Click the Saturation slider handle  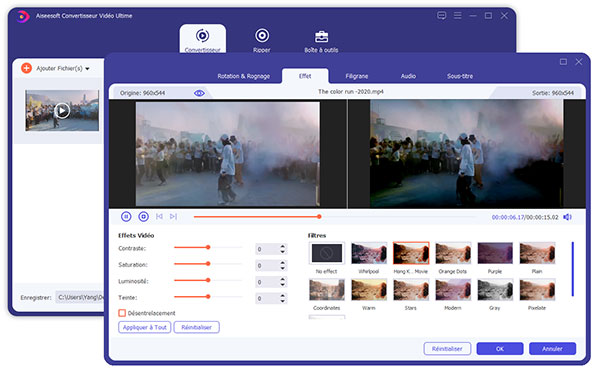pyautogui.click(x=208, y=264)
